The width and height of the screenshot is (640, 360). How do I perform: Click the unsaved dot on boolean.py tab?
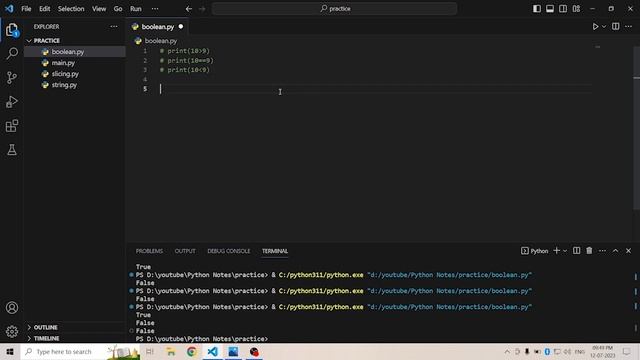pyautogui.click(x=180, y=27)
